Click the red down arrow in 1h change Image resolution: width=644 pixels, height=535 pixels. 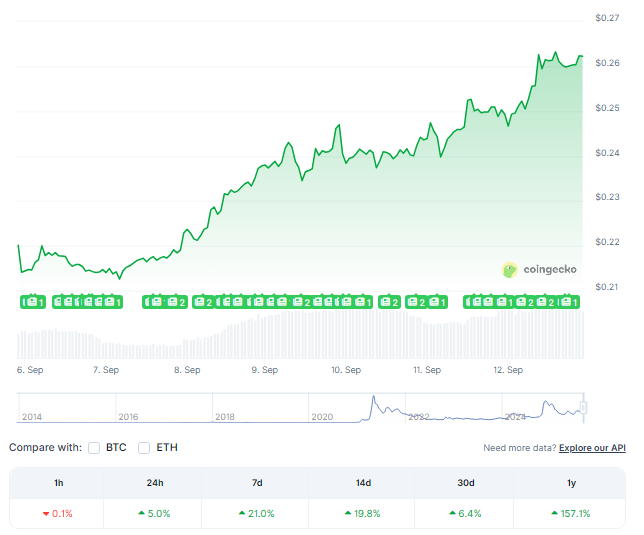pyautogui.click(x=46, y=514)
